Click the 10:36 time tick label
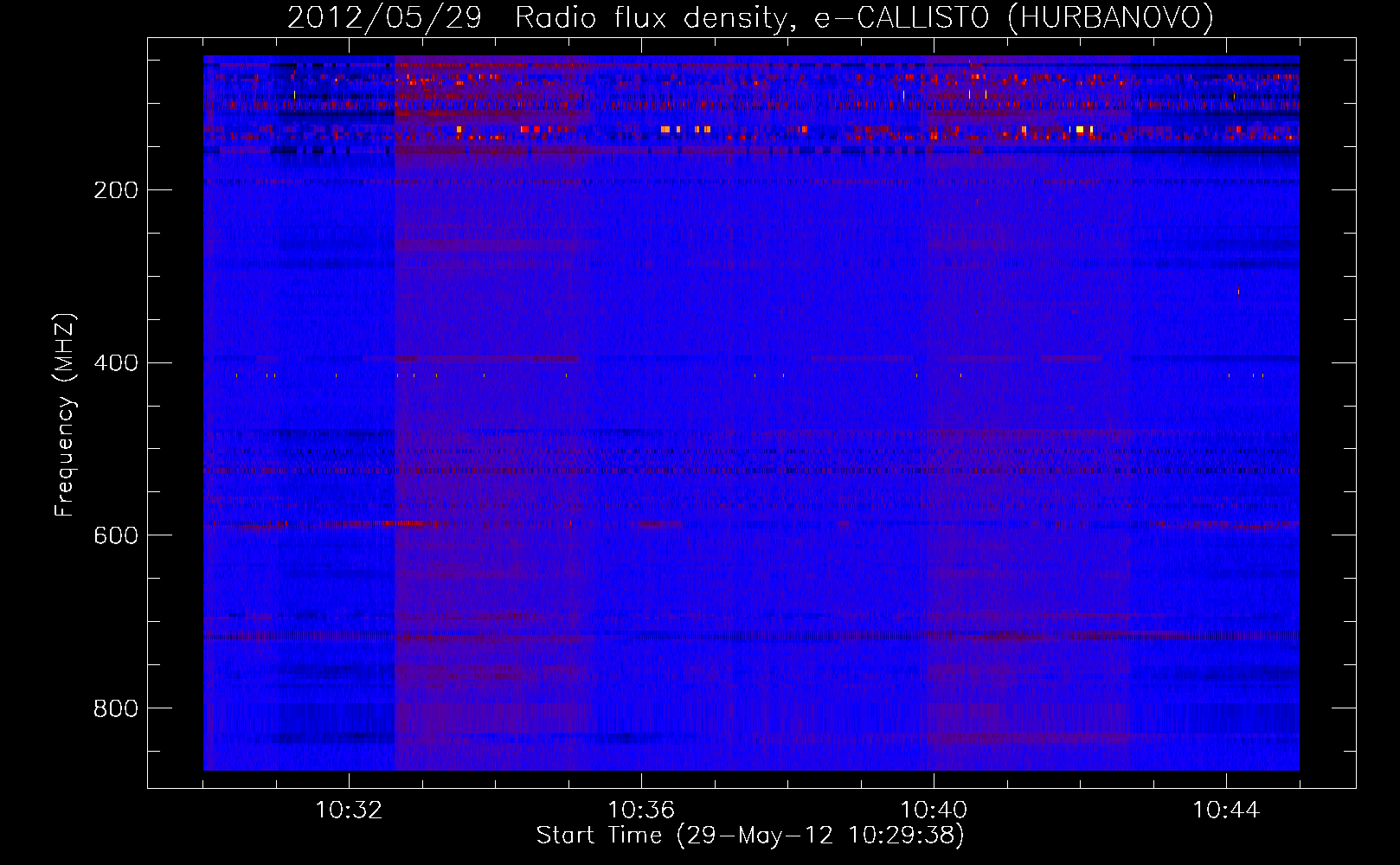The image size is (1400, 865). click(641, 811)
